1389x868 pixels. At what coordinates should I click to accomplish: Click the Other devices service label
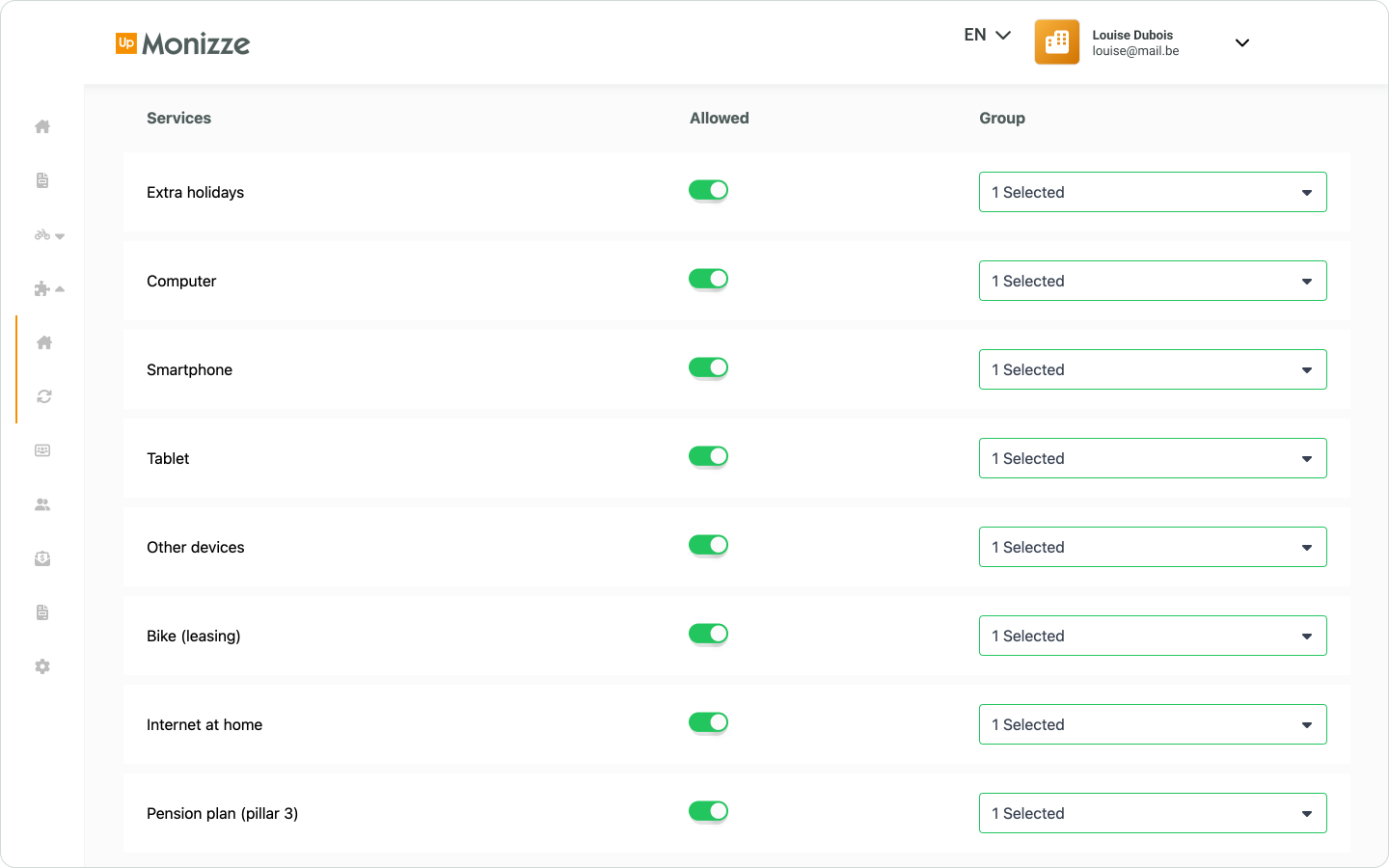(x=196, y=547)
